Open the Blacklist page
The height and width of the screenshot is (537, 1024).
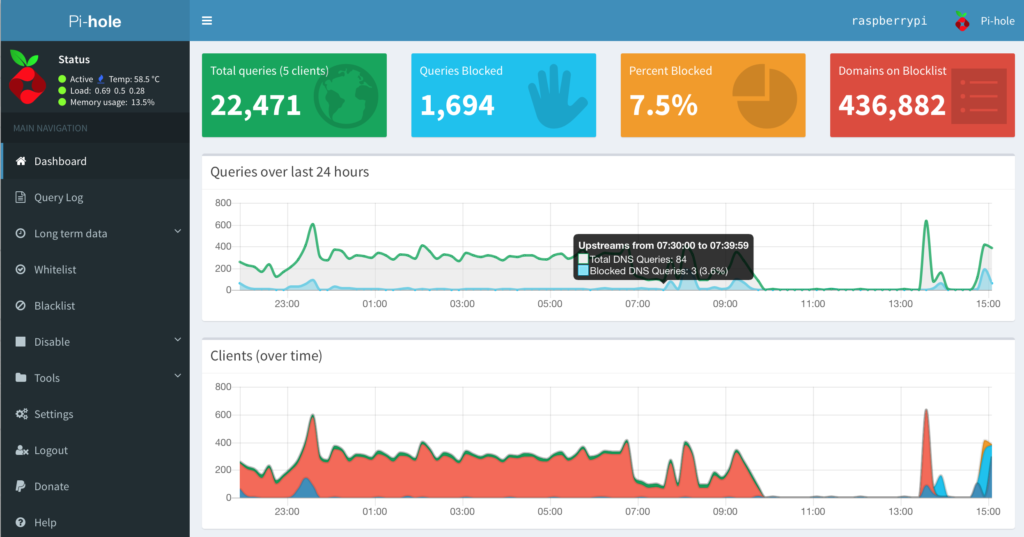(95, 305)
